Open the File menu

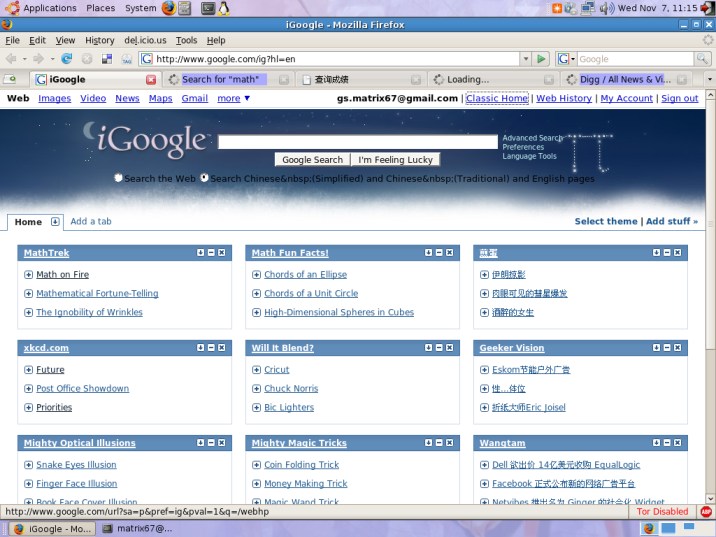click(x=12, y=40)
